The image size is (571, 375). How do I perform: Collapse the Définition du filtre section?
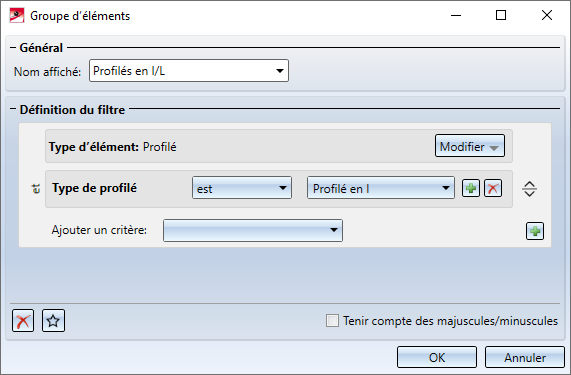13,109
